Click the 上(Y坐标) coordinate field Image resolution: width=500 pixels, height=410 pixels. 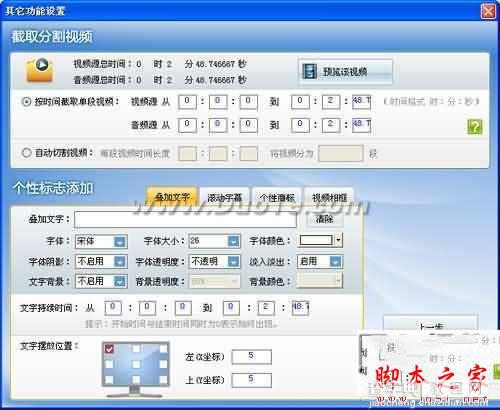pos(252,380)
